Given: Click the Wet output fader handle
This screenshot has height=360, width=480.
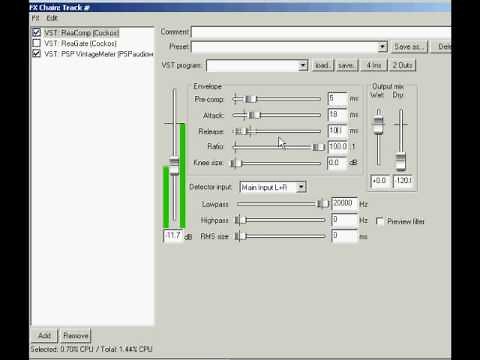Looking at the screenshot, I should (378, 126).
